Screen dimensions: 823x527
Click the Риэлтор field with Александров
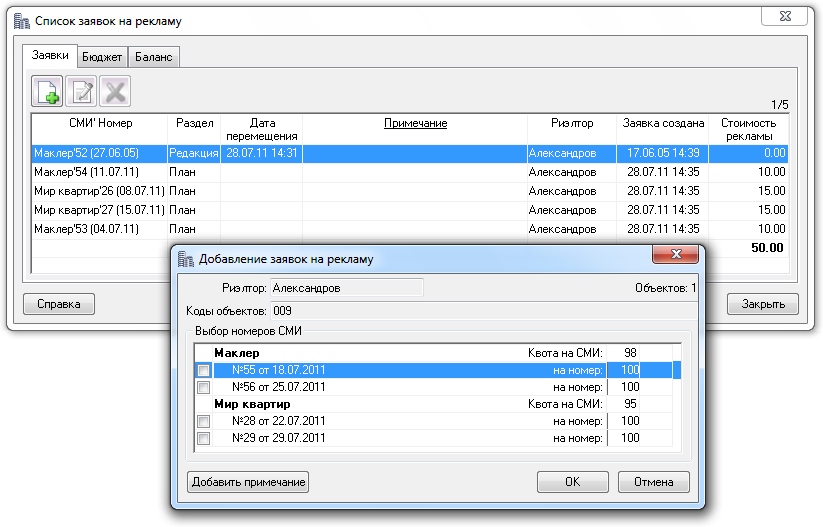coord(347,288)
